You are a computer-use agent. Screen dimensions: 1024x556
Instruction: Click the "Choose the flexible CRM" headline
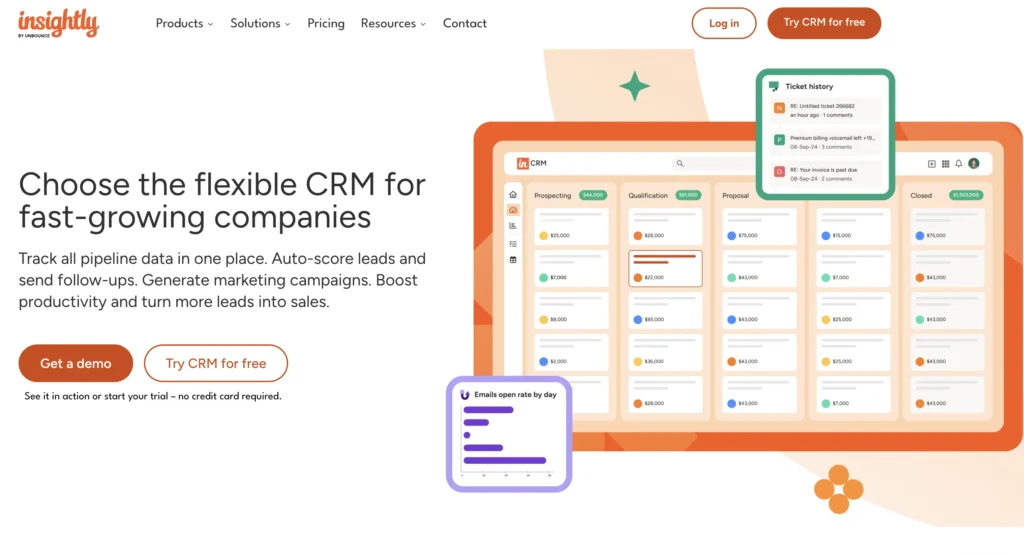(x=222, y=201)
